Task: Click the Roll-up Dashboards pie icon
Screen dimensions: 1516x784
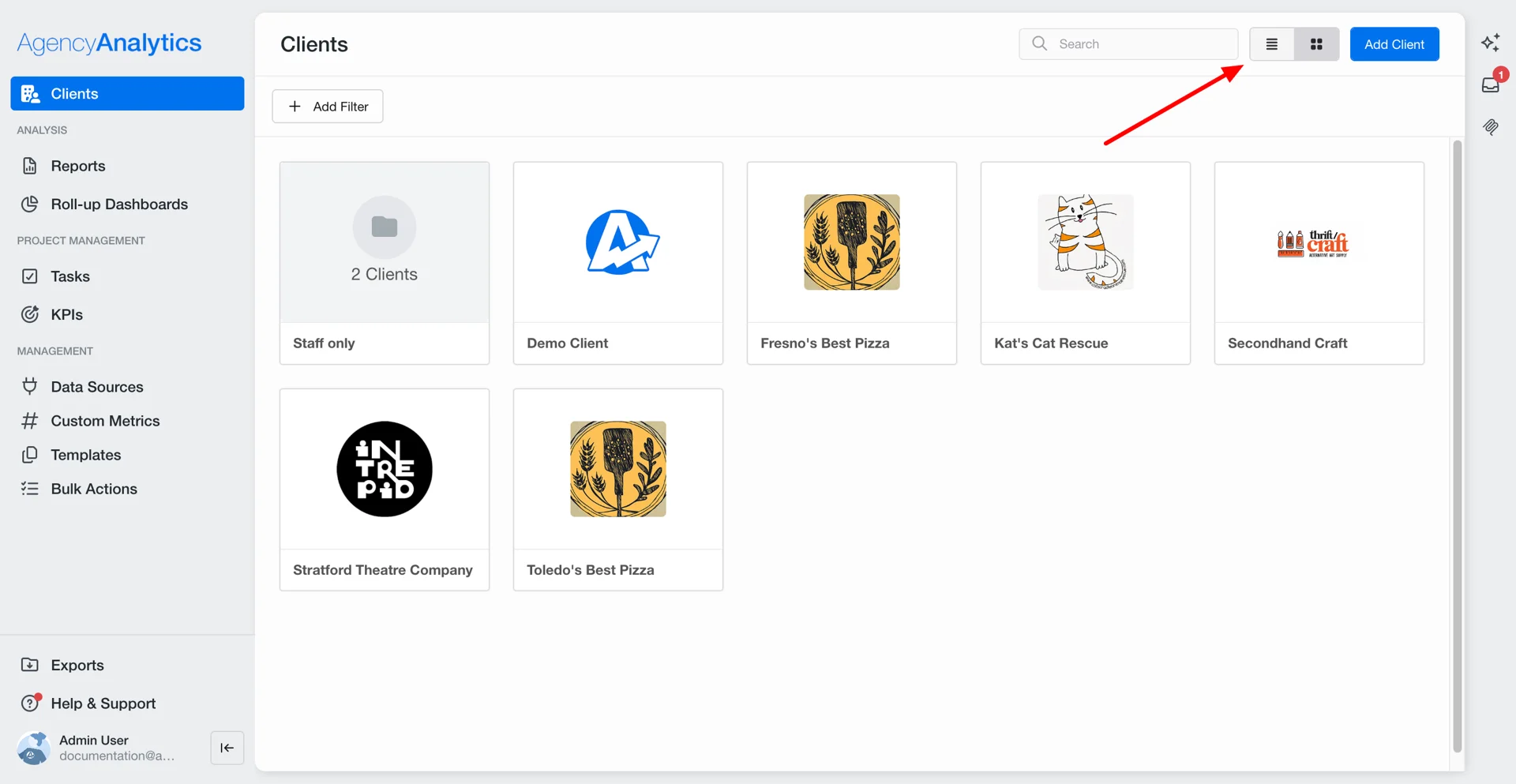Action: [30, 204]
